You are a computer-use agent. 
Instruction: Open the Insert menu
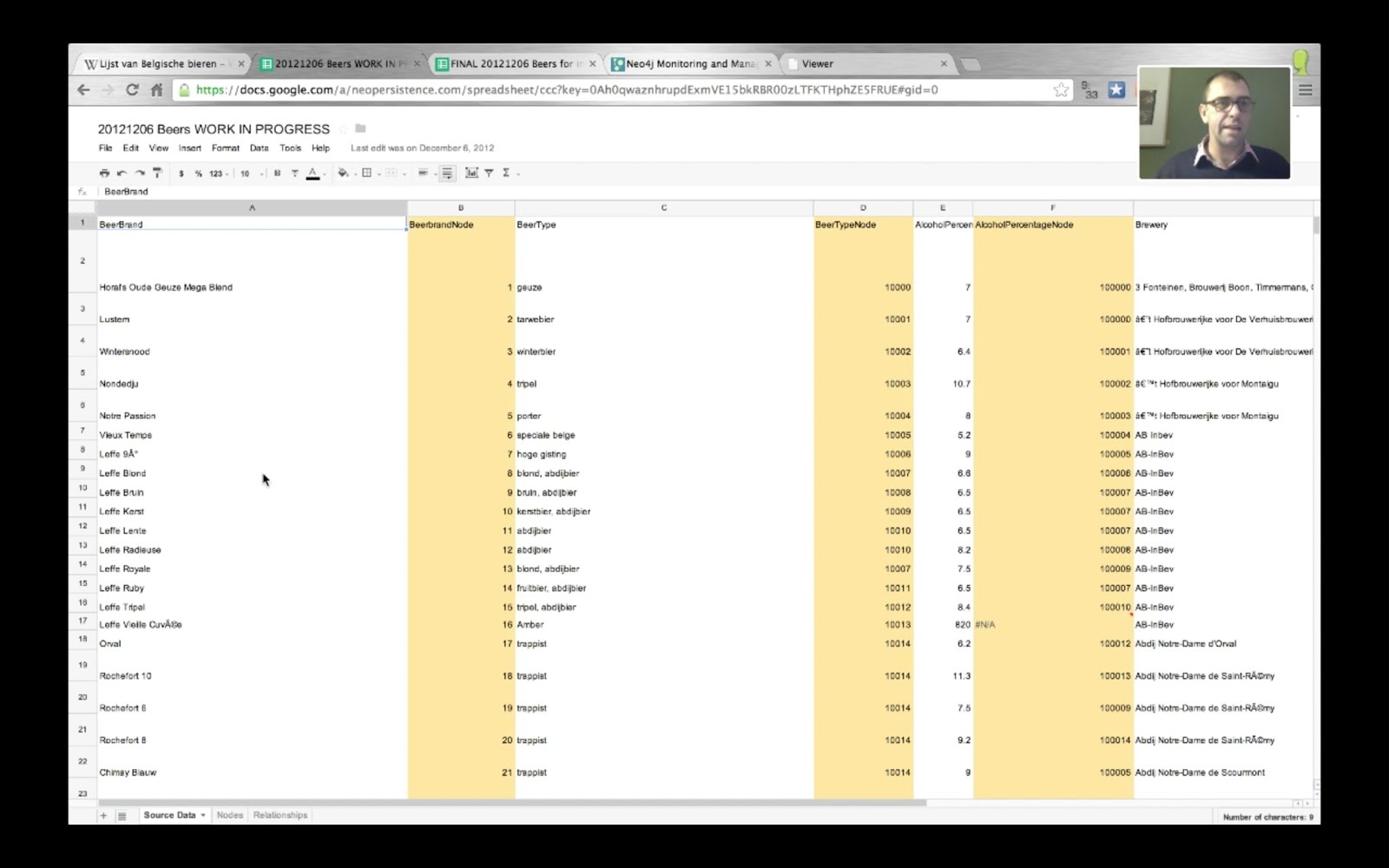(189, 148)
